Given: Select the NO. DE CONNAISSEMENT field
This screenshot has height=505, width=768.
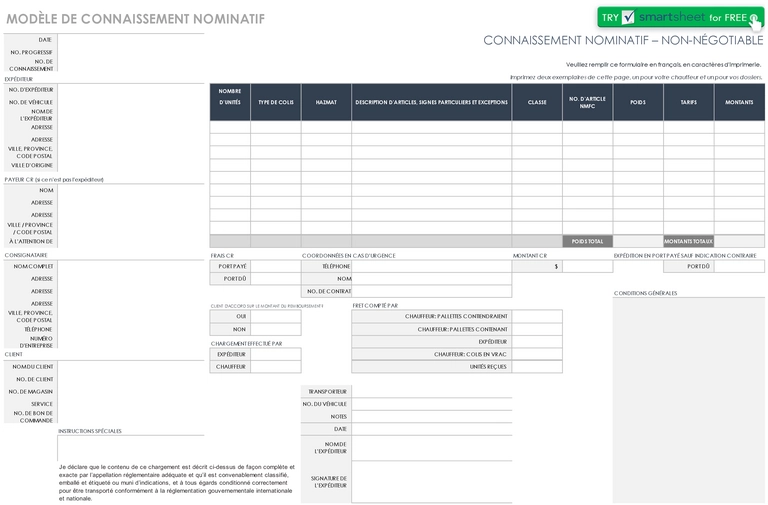Looking at the screenshot, I should 131,65.
